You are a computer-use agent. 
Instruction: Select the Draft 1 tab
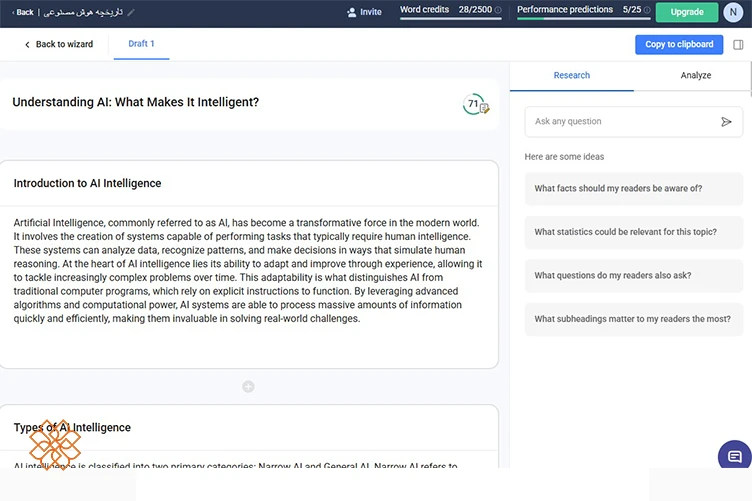pyautogui.click(x=141, y=44)
